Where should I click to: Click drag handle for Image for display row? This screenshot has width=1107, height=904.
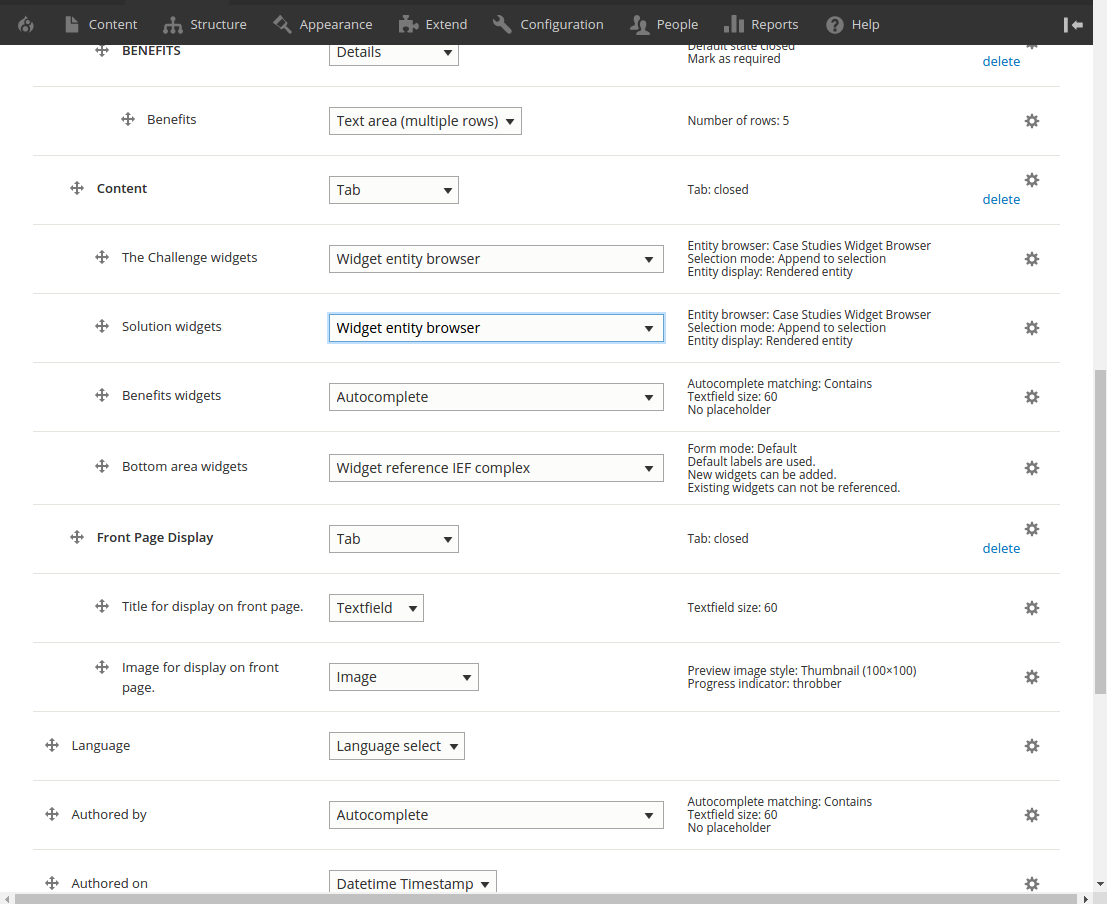point(102,667)
